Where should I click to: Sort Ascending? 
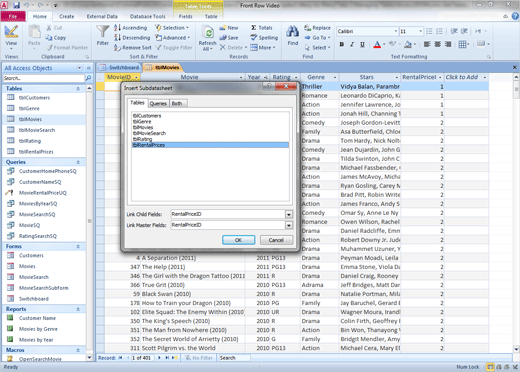tap(130, 28)
